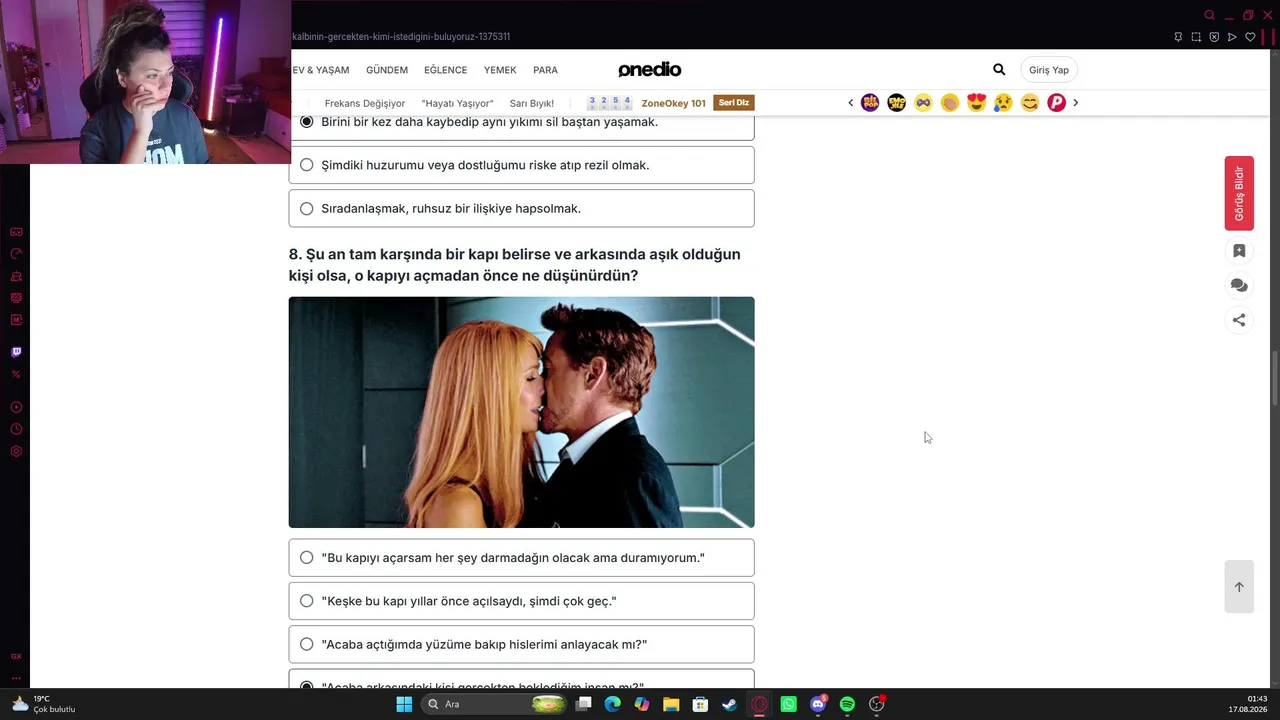Open Discord from the taskbar
This screenshot has height=720, width=1280.
[818, 704]
